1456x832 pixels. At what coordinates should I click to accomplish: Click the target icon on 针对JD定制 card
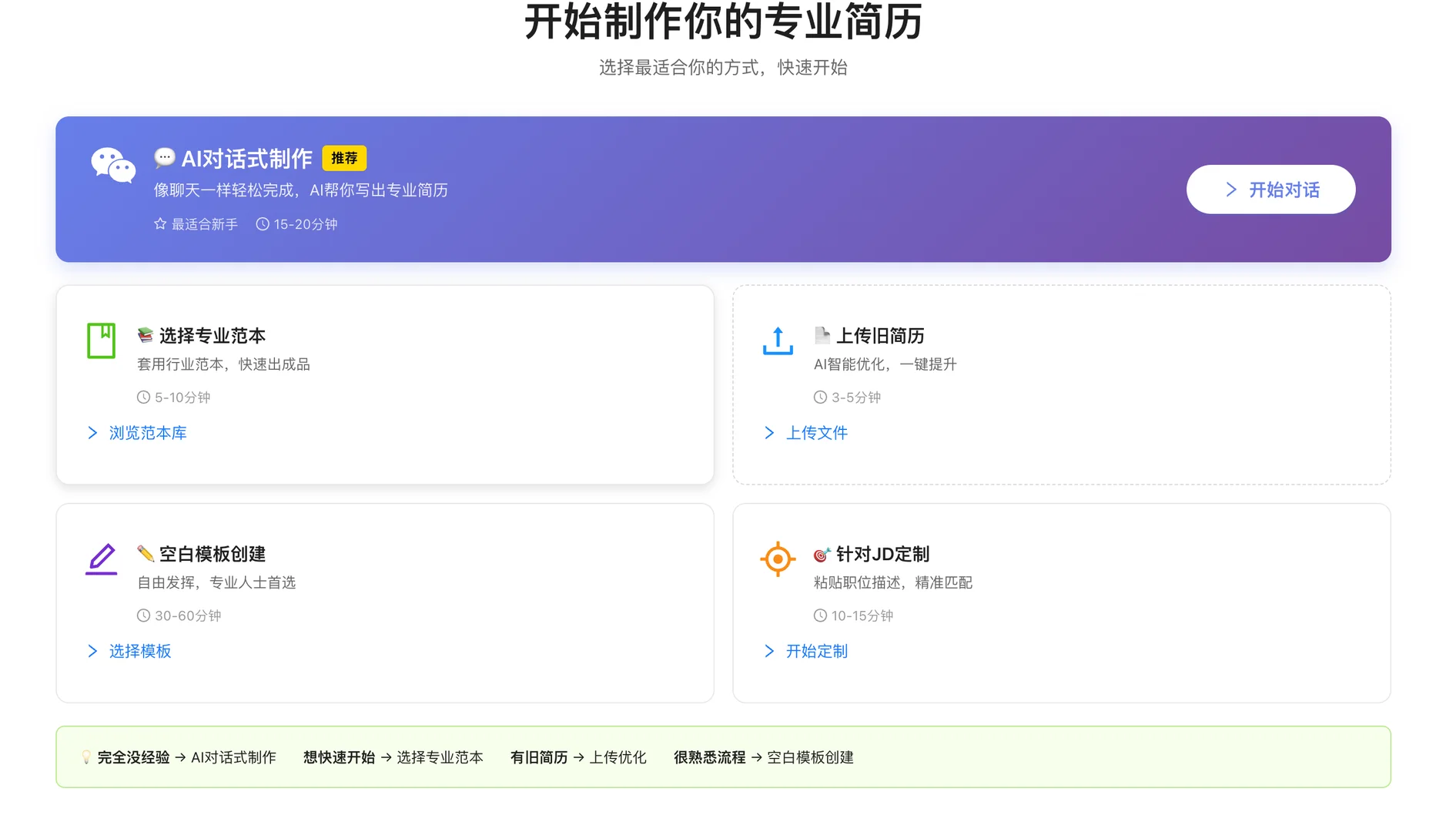pyautogui.click(x=778, y=559)
